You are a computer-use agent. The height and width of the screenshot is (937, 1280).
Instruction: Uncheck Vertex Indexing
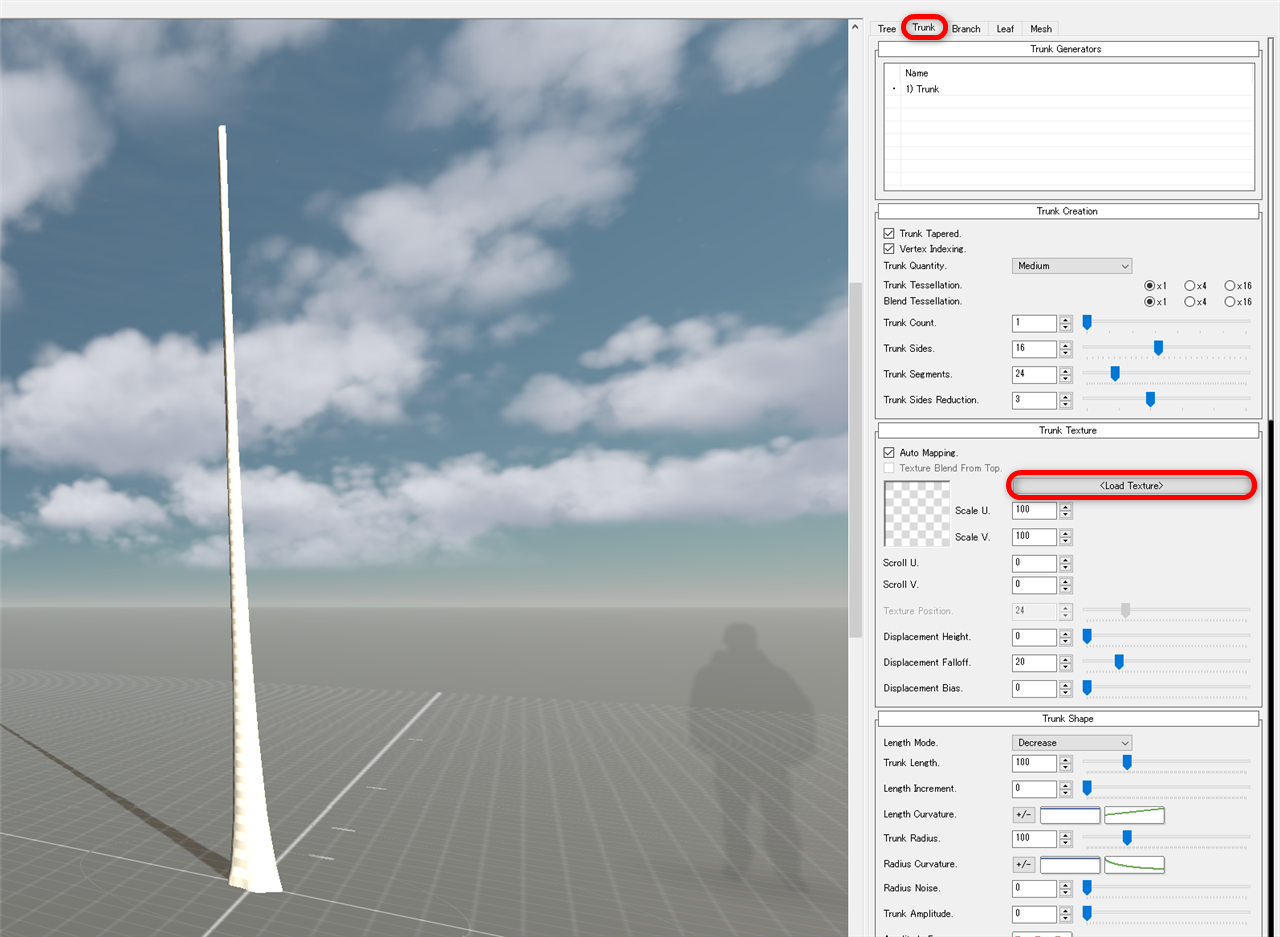(x=888, y=248)
